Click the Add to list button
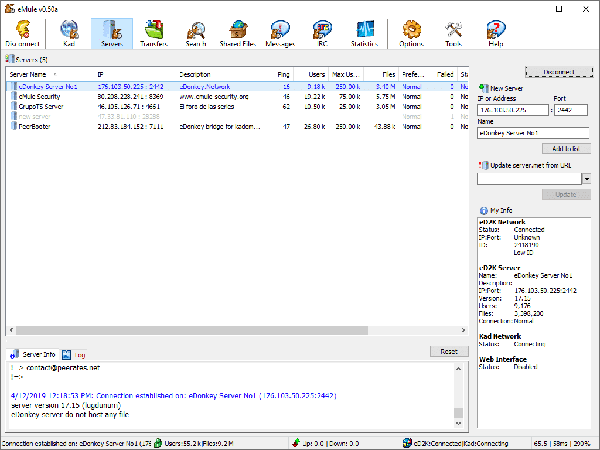 (566, 148)
